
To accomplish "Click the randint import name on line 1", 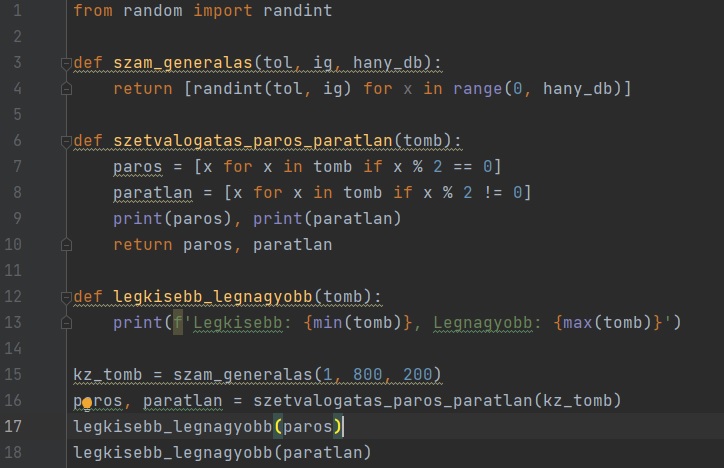I will (x=297, y=11).
